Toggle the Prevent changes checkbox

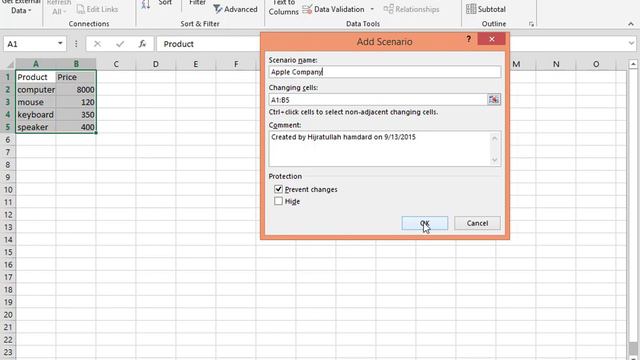278,189
